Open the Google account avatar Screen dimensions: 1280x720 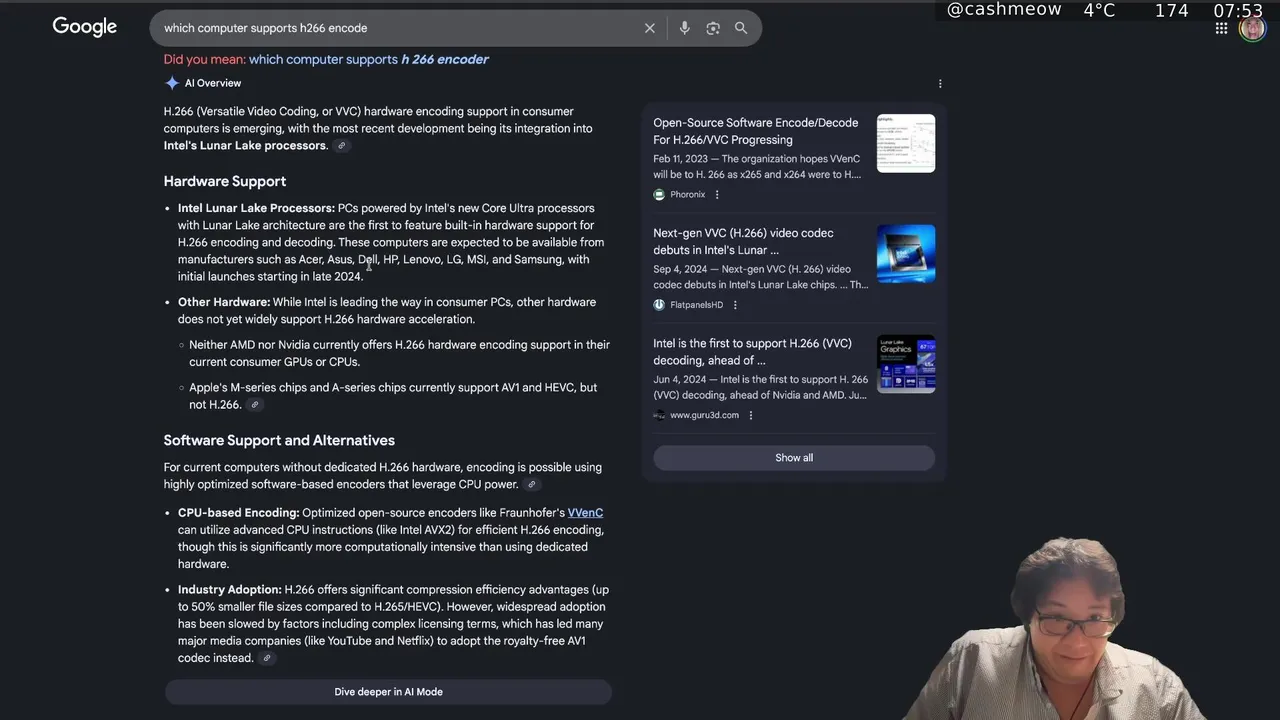1252,29
